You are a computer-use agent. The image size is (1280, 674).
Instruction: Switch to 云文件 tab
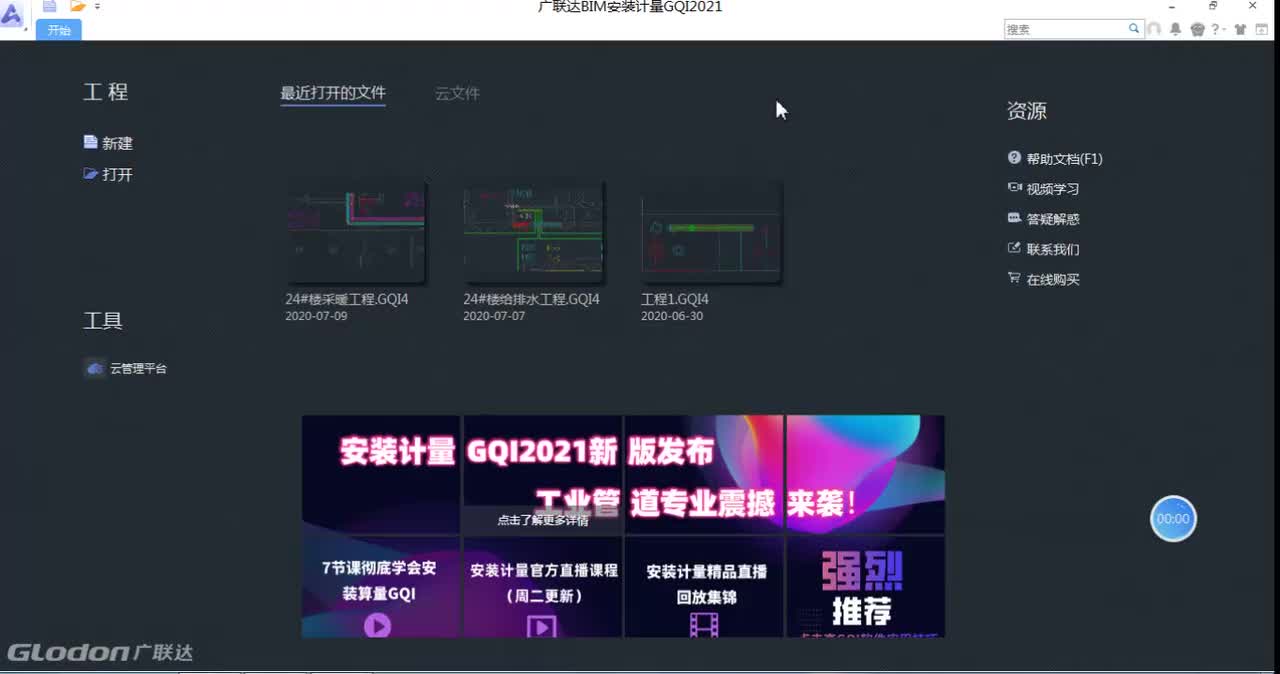[457, 93]
